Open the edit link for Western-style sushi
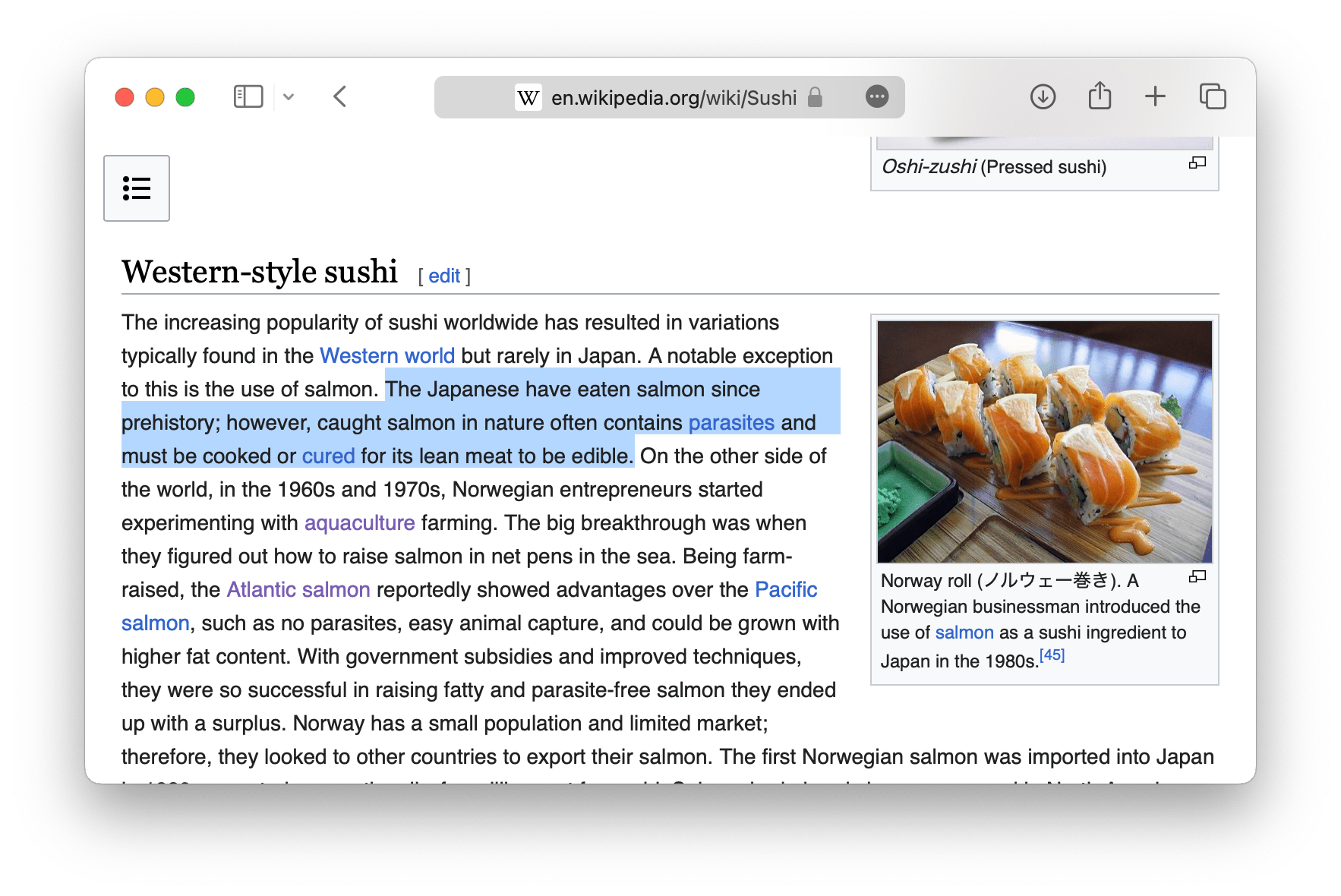1341x896 pixels. 444,276
